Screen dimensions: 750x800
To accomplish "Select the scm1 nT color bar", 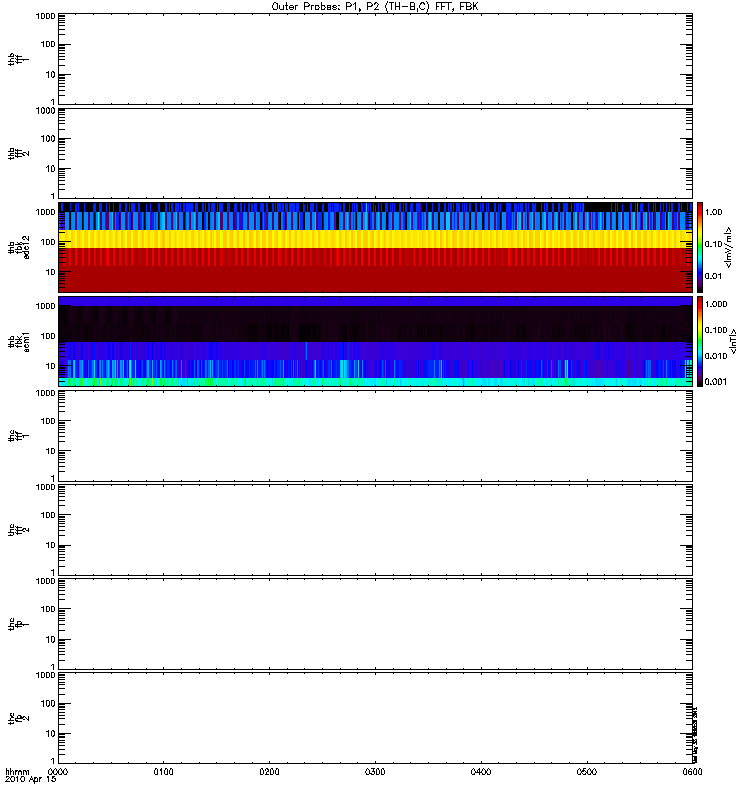I will (x=700, y=341).
